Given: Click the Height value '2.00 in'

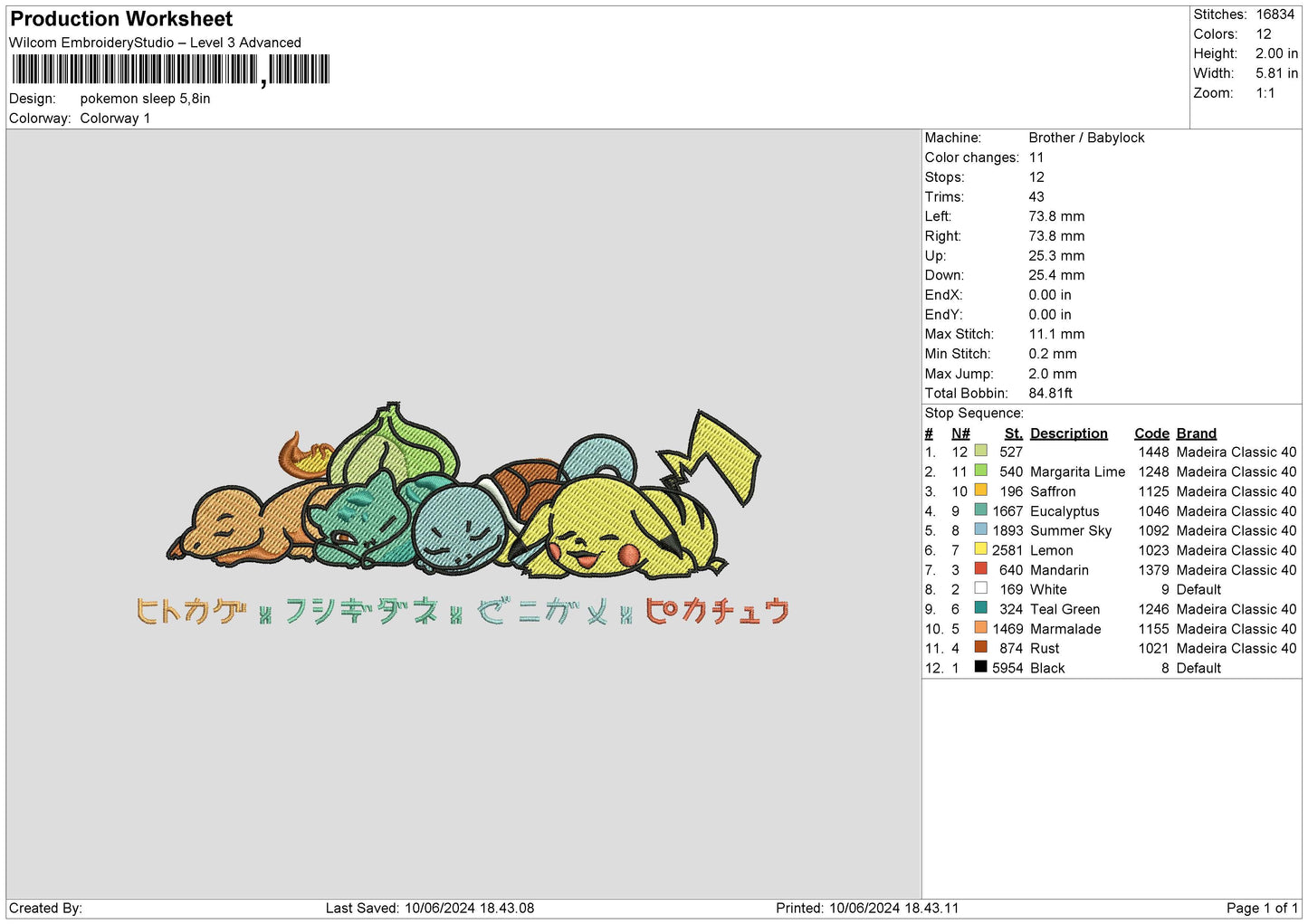Looking at the screenshot, I should click(x=1276, y=54).
